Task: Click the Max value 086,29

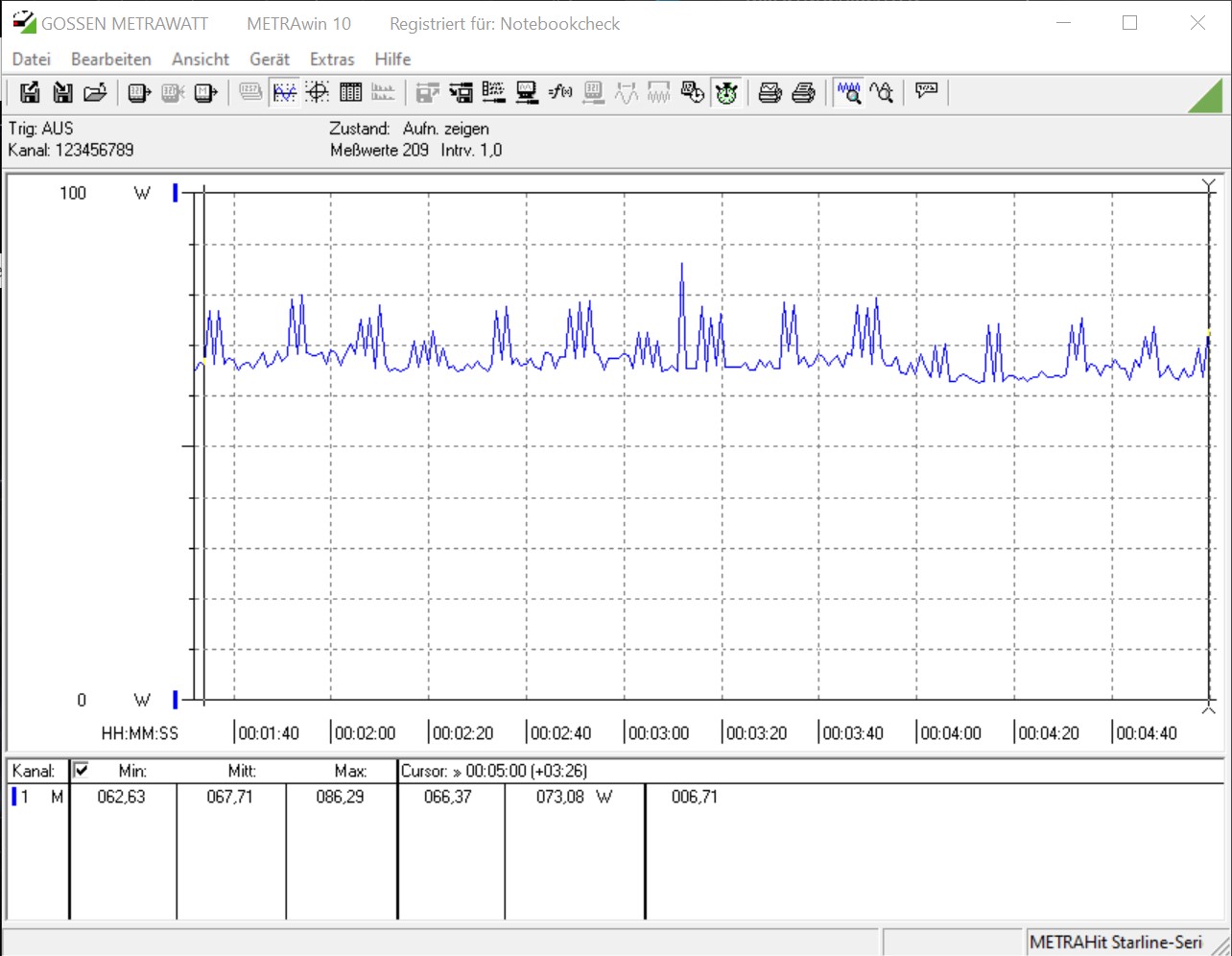Action: point(341,797)
